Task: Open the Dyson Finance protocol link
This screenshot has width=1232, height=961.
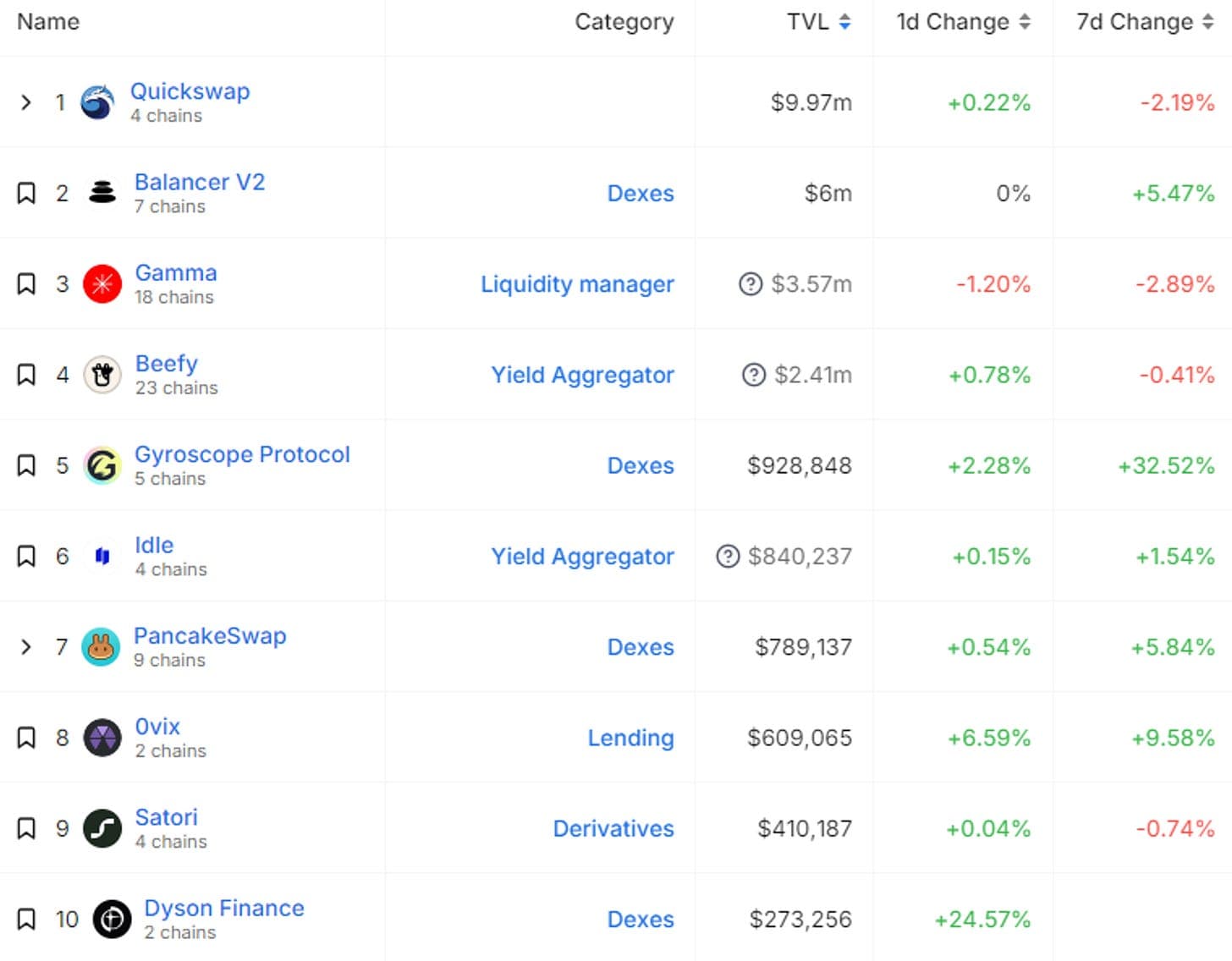Action: [224, 909]
